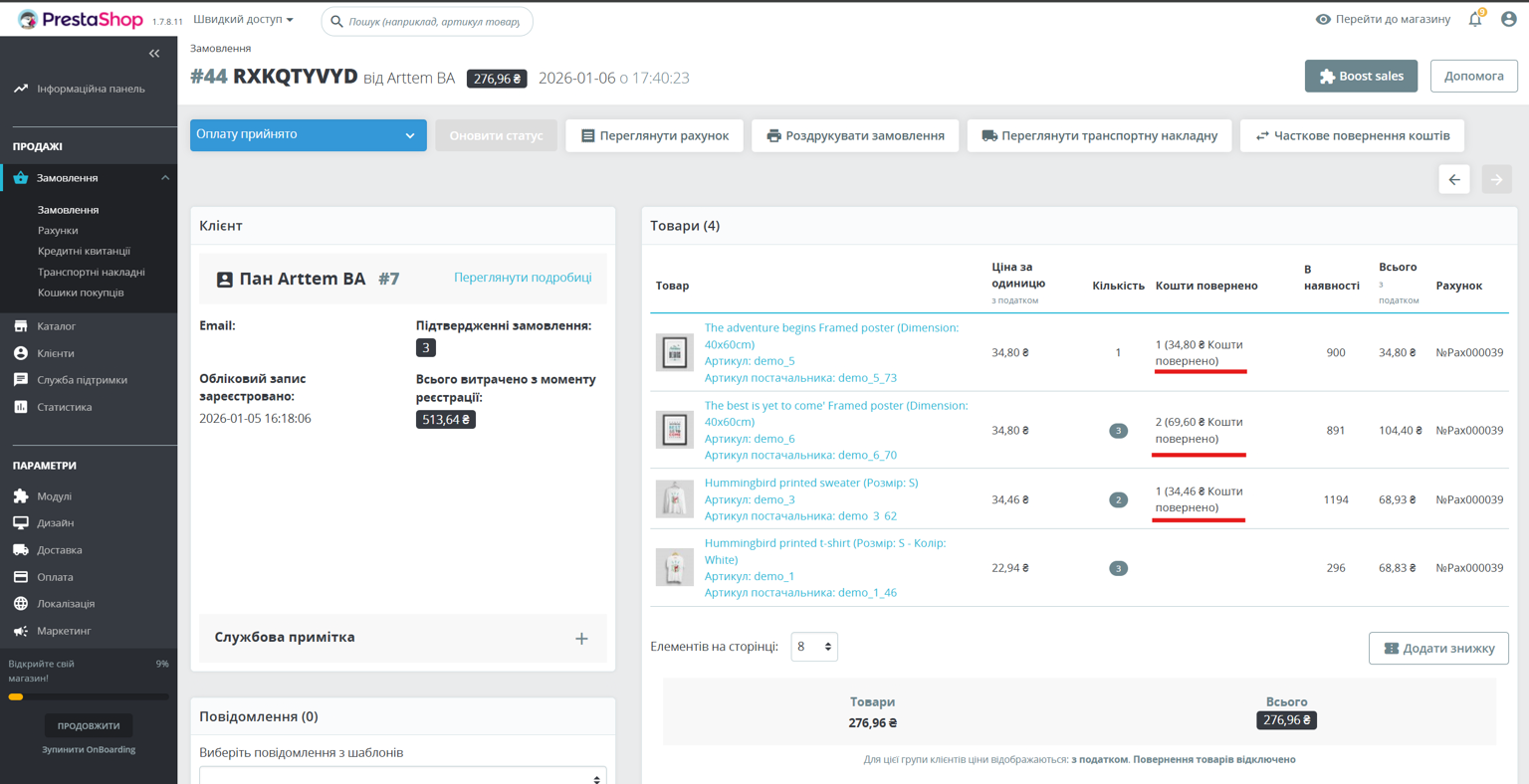1529x784 pixels.
Task: Click the PrestaShop logo
Action: click(81, 20)
